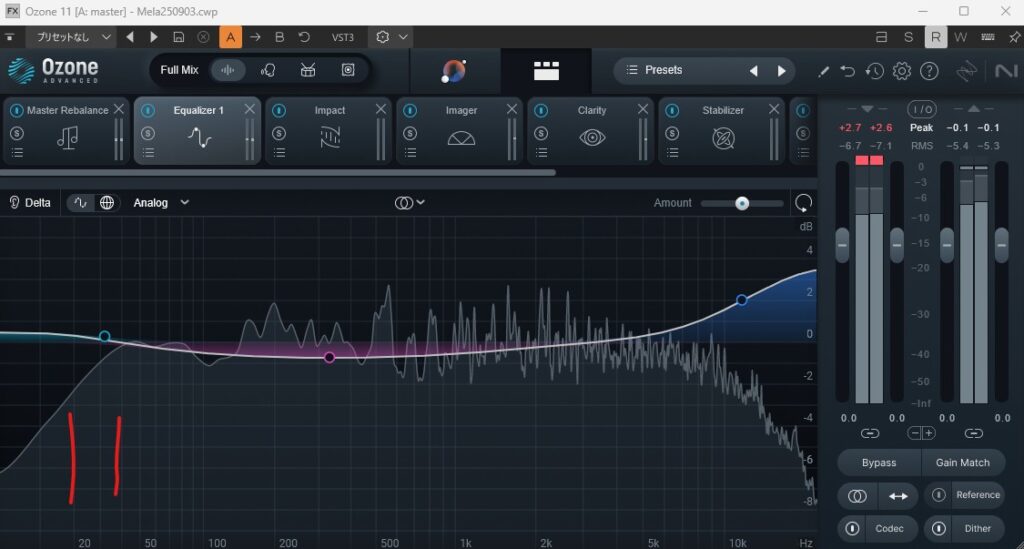Open the Imager module preset list icon

click(x=410, y=153)
